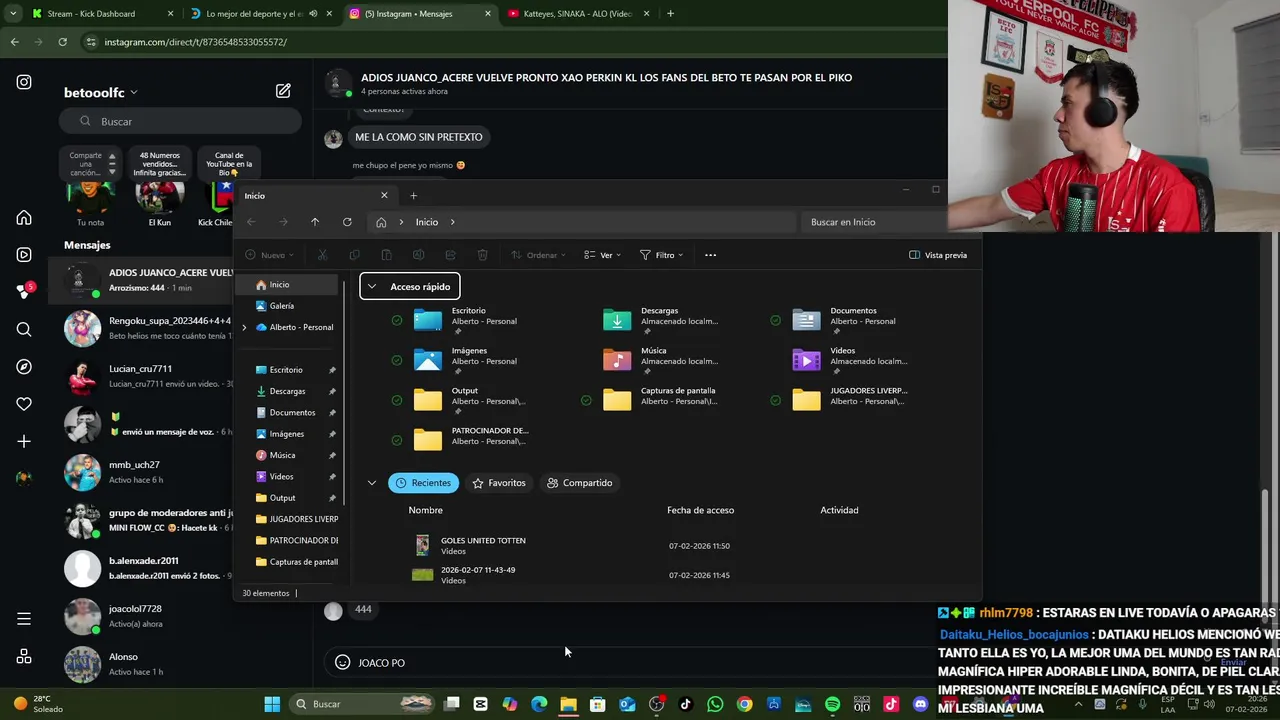Sort by Fecha de acceso column
Image resolution: width=1280 pixels, height=720 pixels.
pos(700,510)
